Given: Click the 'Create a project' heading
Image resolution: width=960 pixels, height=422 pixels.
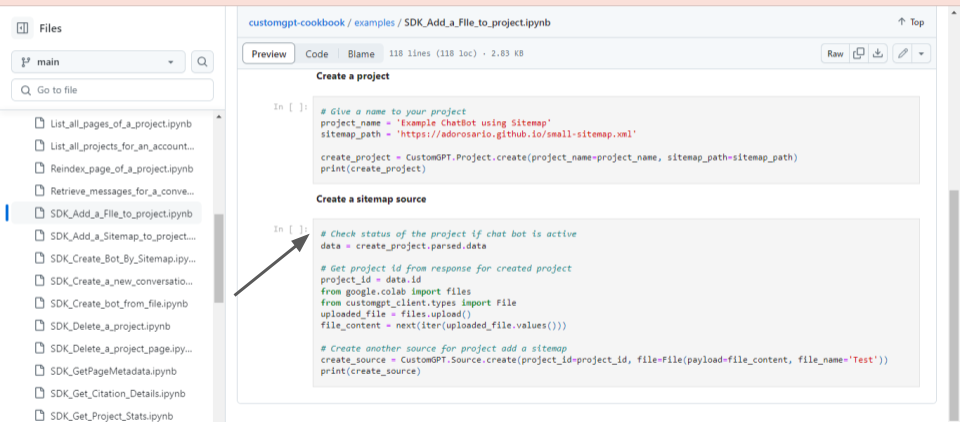Looking at the screenshot, I should pos(353,77).
